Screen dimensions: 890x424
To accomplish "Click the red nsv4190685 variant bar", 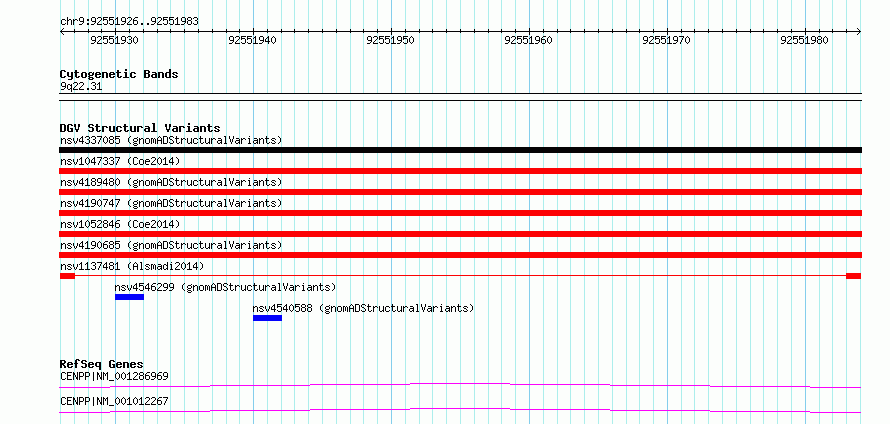I will pyautogui.click(x=460, y=255).
